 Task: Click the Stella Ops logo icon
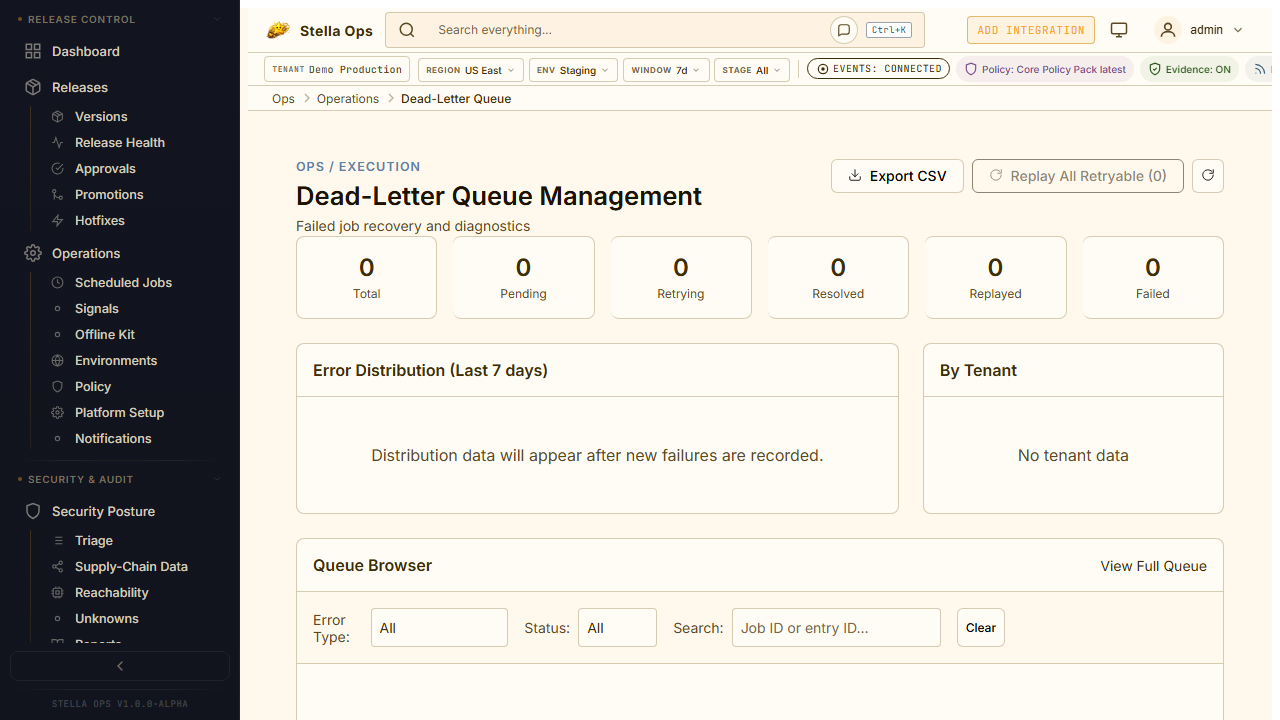point(278,31)
